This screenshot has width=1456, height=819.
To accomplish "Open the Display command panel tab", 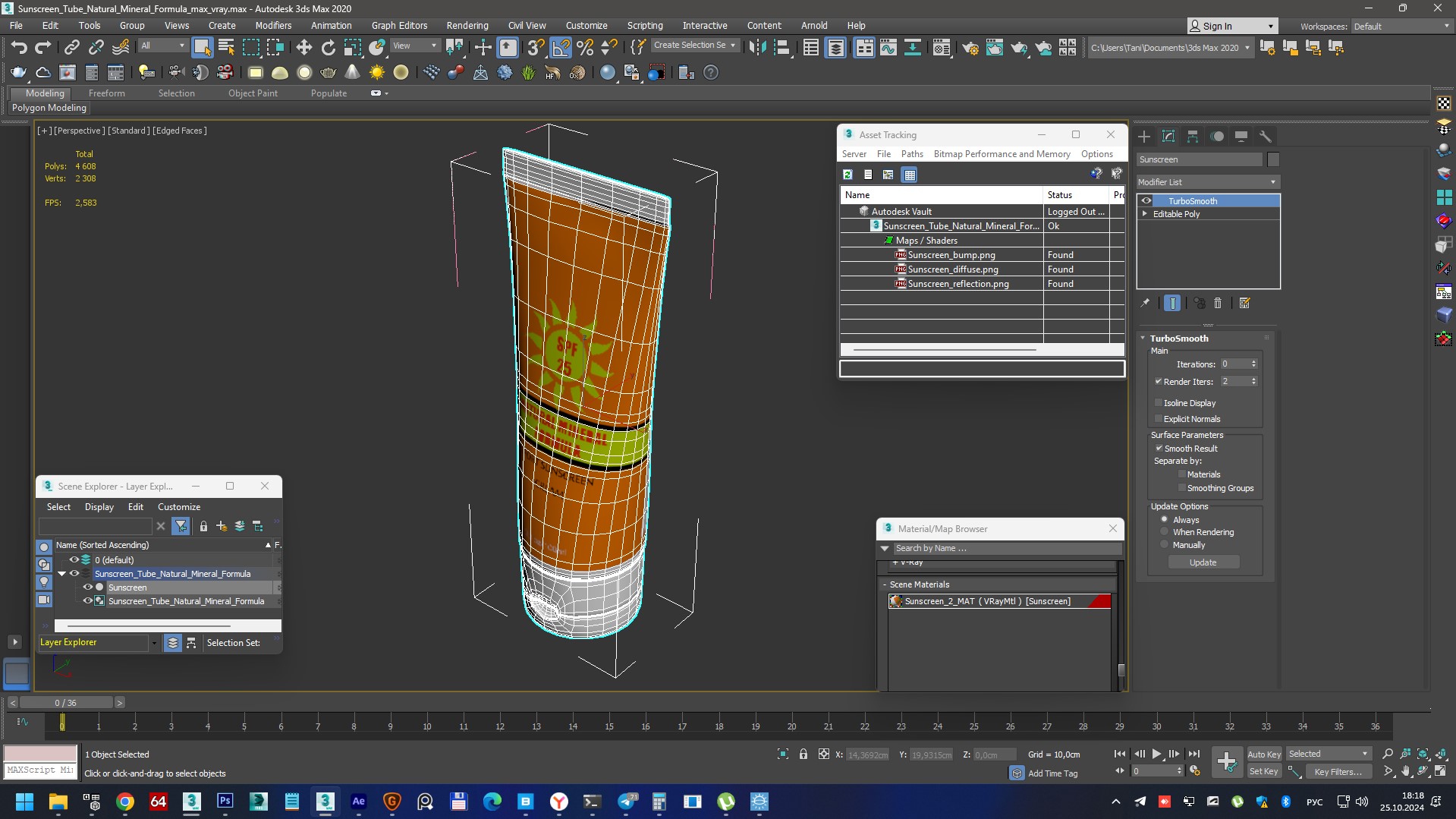I will click(1241, 137).
